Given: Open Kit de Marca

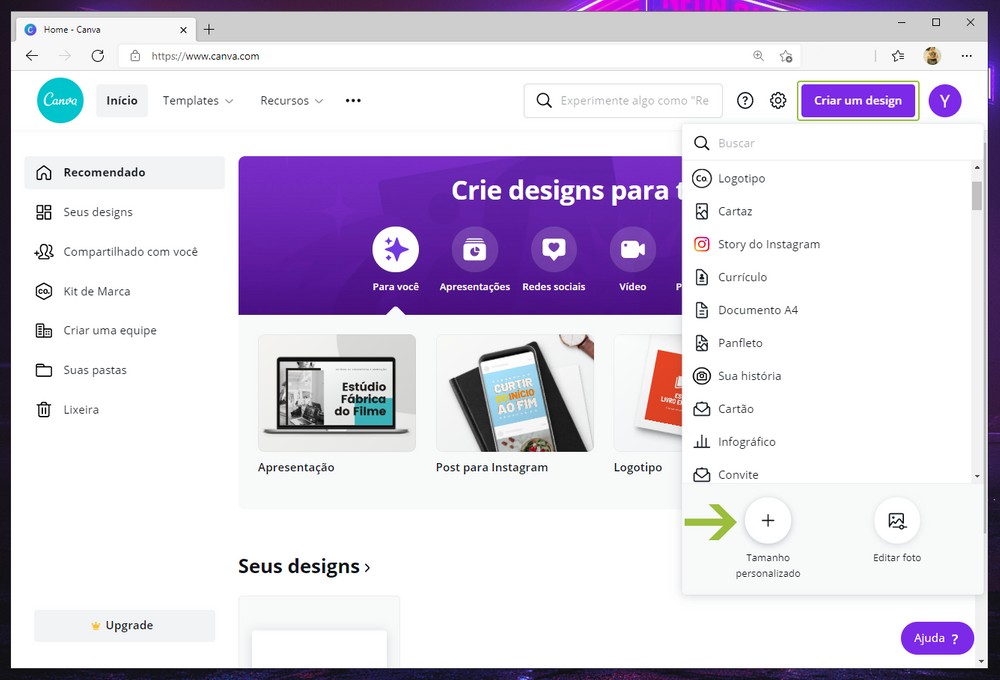Looking at the screenshot, I should tap(124, 291).
